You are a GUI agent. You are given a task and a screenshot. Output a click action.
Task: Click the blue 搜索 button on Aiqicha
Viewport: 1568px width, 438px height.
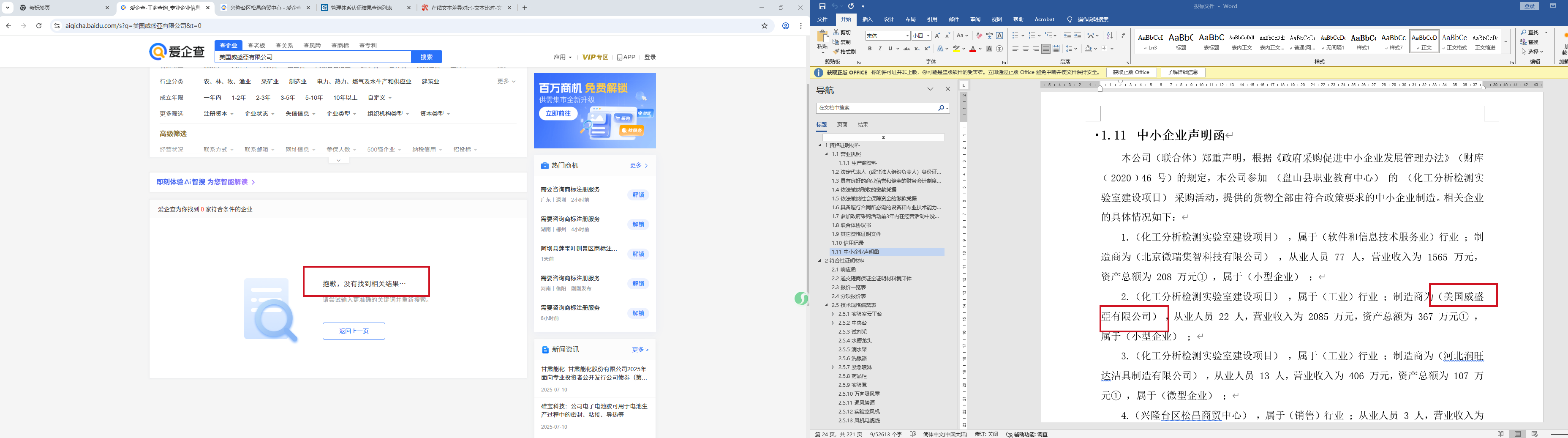click(x=426, y=57)
